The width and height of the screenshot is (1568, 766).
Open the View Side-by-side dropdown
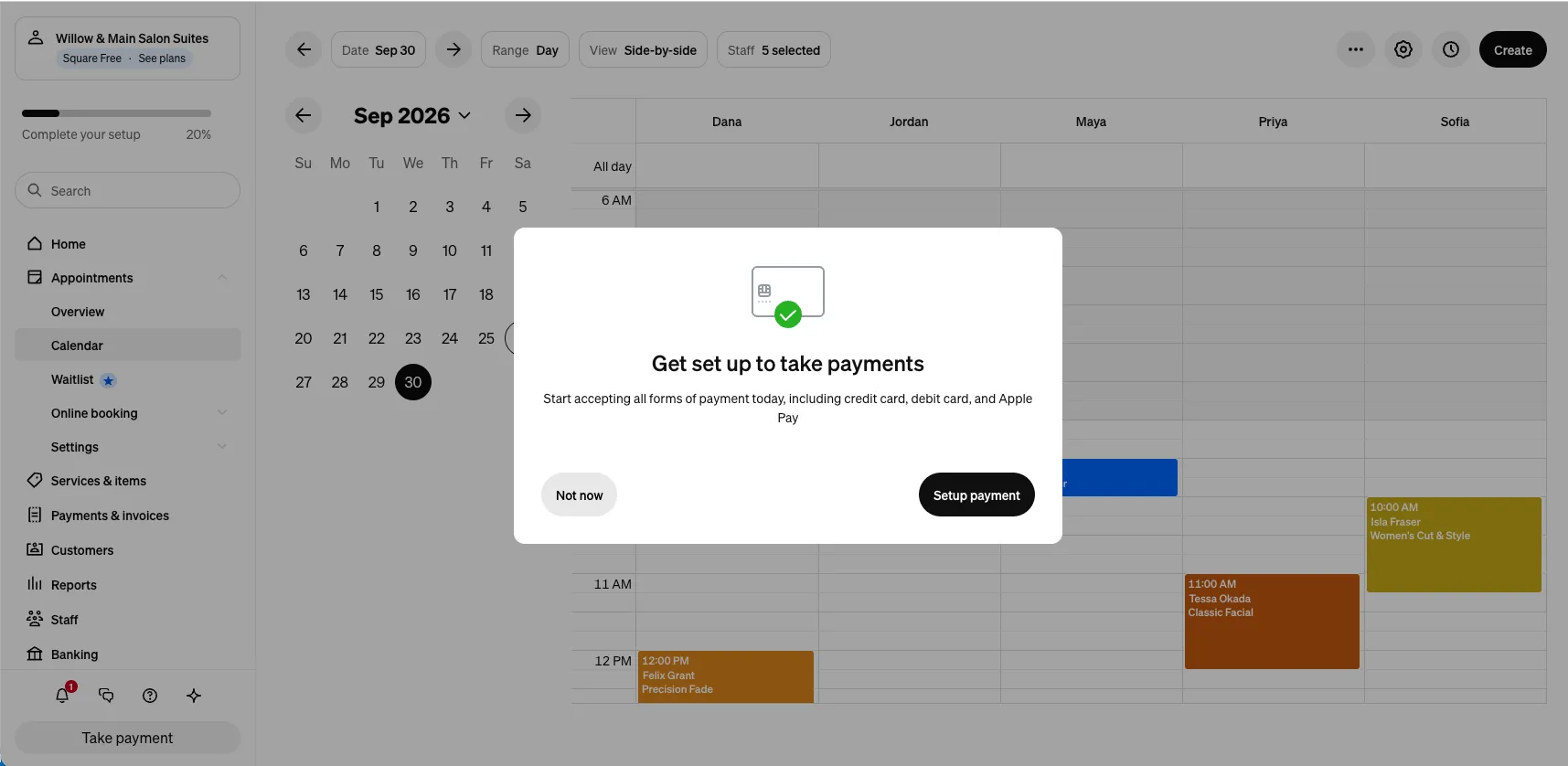(x=643, y=50)
